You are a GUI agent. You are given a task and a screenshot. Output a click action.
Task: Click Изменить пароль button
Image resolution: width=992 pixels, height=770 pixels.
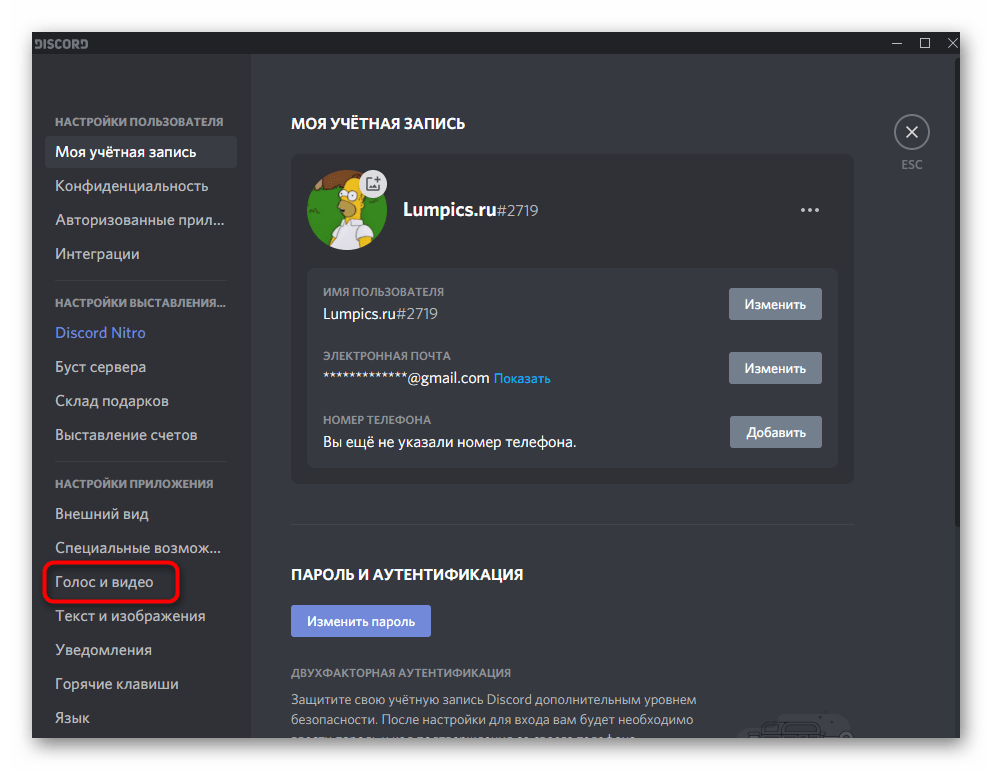point(360,621)
